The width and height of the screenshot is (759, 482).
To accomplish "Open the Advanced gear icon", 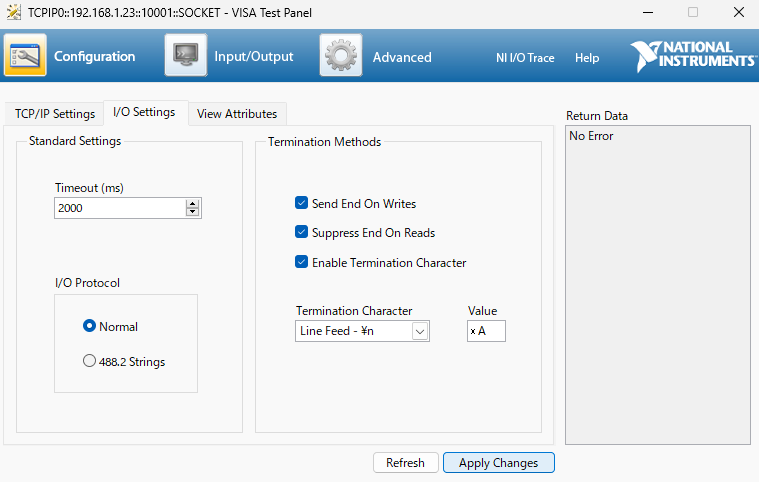I will (x=341, y=55).
